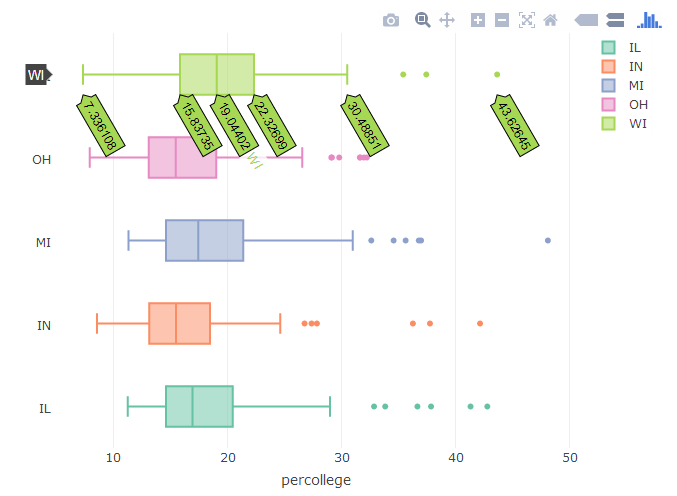
Task: Click the IL box in the chart
Action: pos(199,407)
